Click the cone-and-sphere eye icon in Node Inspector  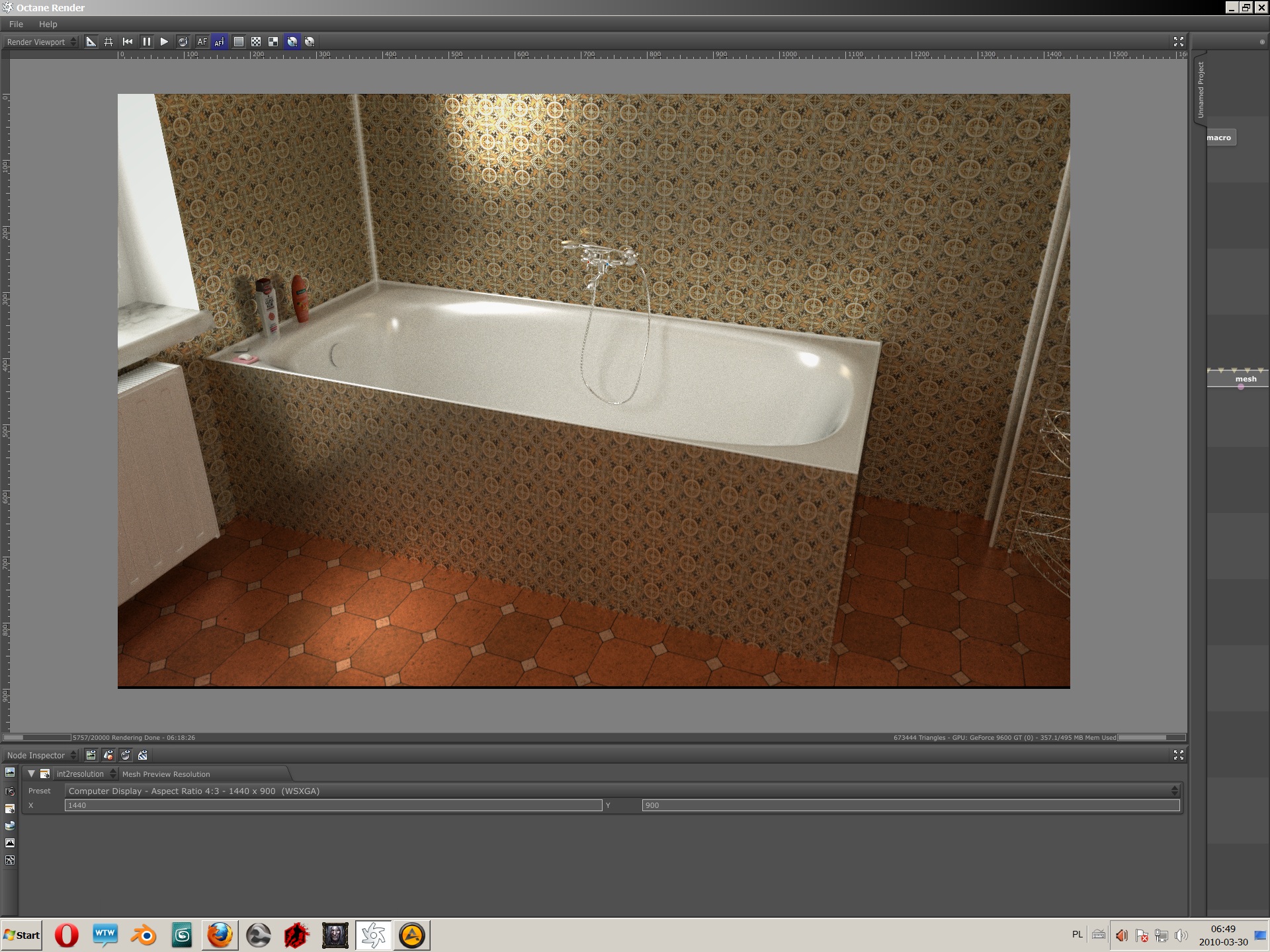coord(108,755)
